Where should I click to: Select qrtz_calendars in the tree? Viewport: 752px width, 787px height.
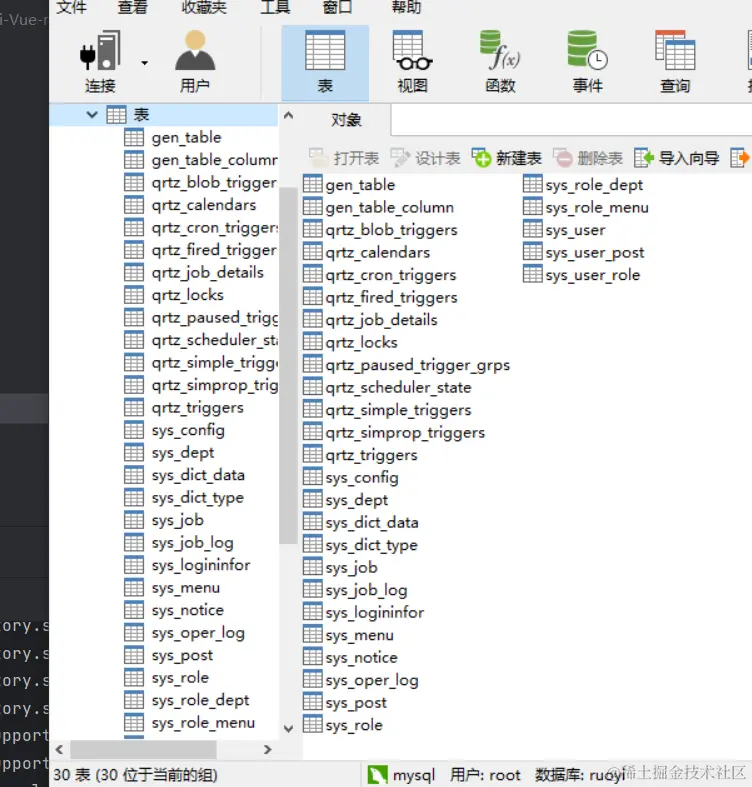(x=204, y=205)
